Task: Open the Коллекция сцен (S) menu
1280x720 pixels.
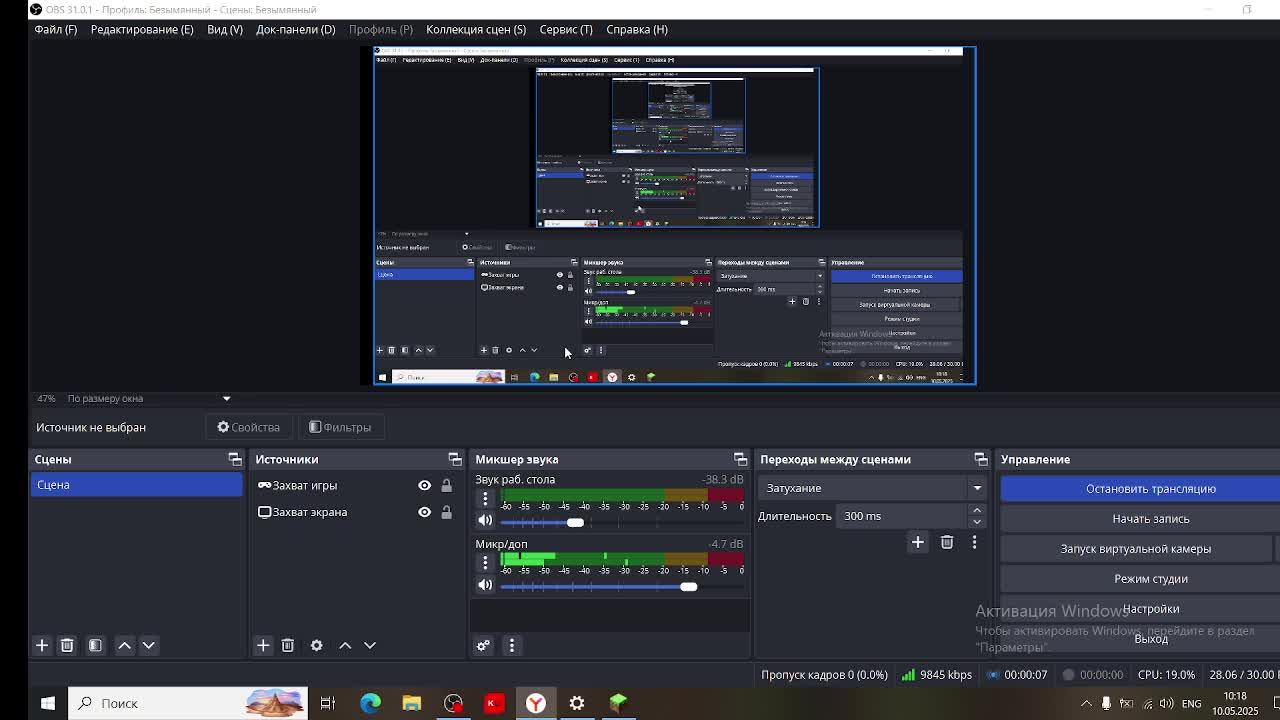Action: (x=476, y=29)
